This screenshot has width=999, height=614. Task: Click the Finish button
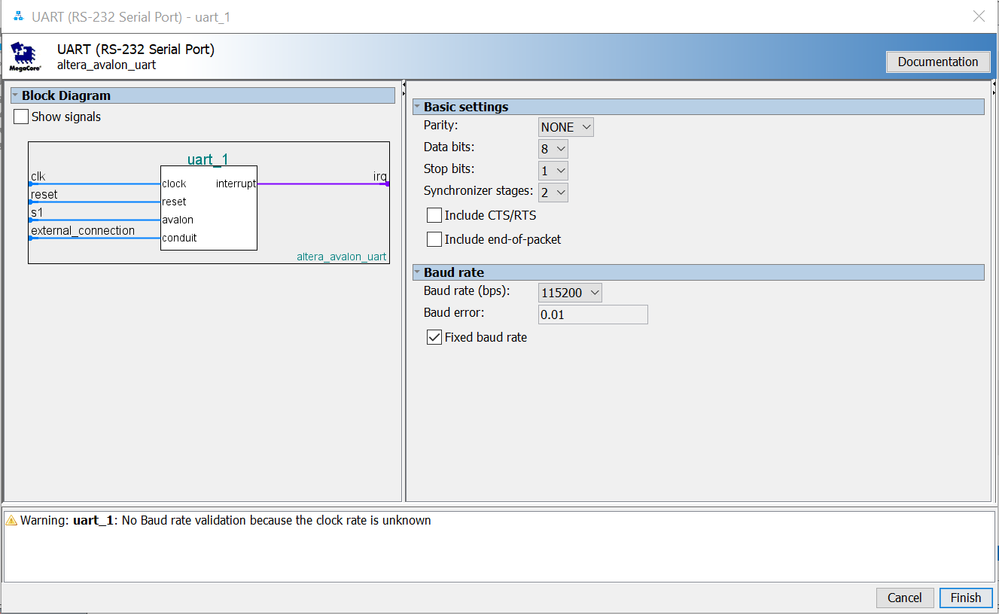click(x=965, y=597)
